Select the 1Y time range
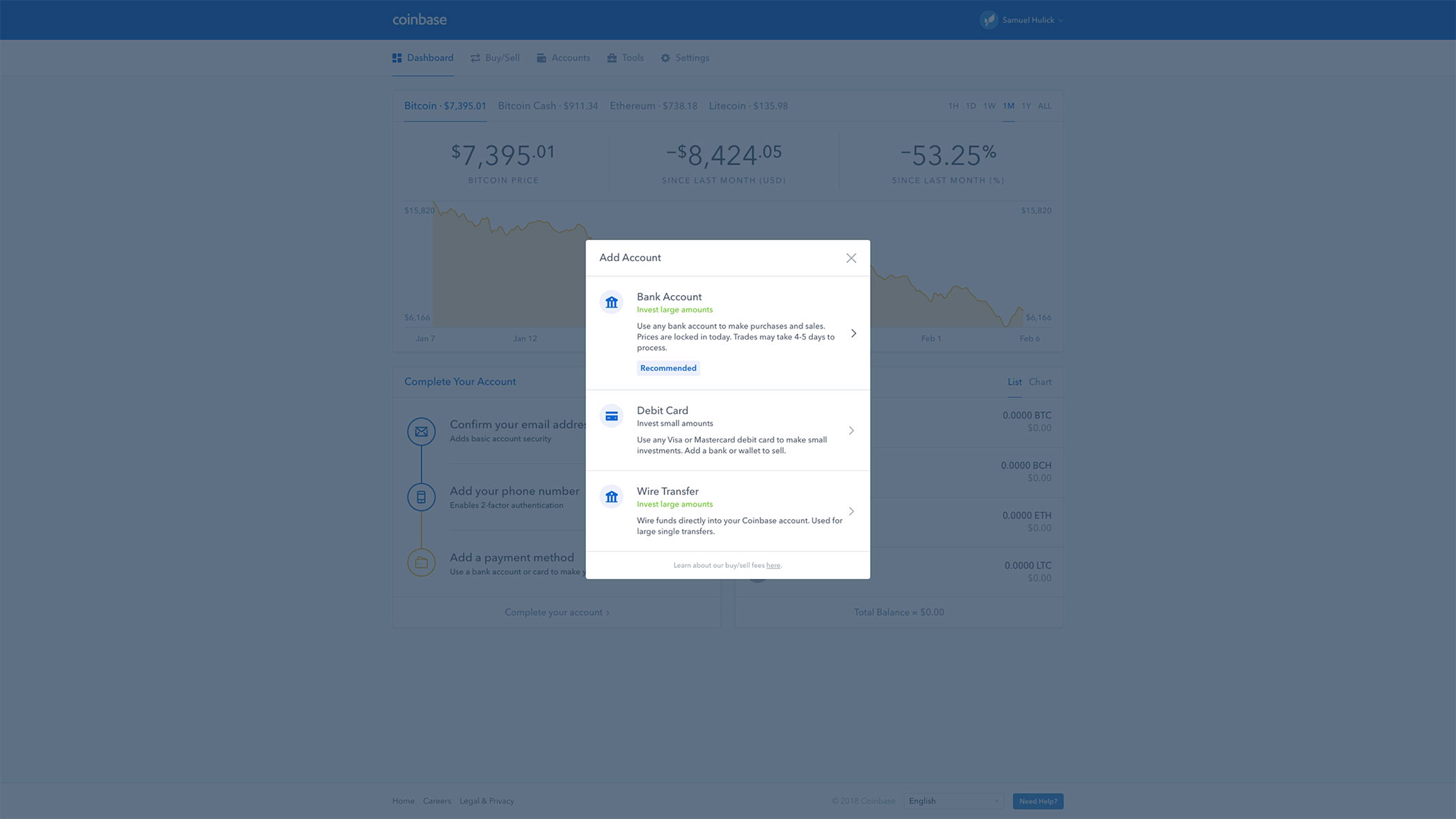Screen dimensions: 1456x819 tap(1026, 106)
